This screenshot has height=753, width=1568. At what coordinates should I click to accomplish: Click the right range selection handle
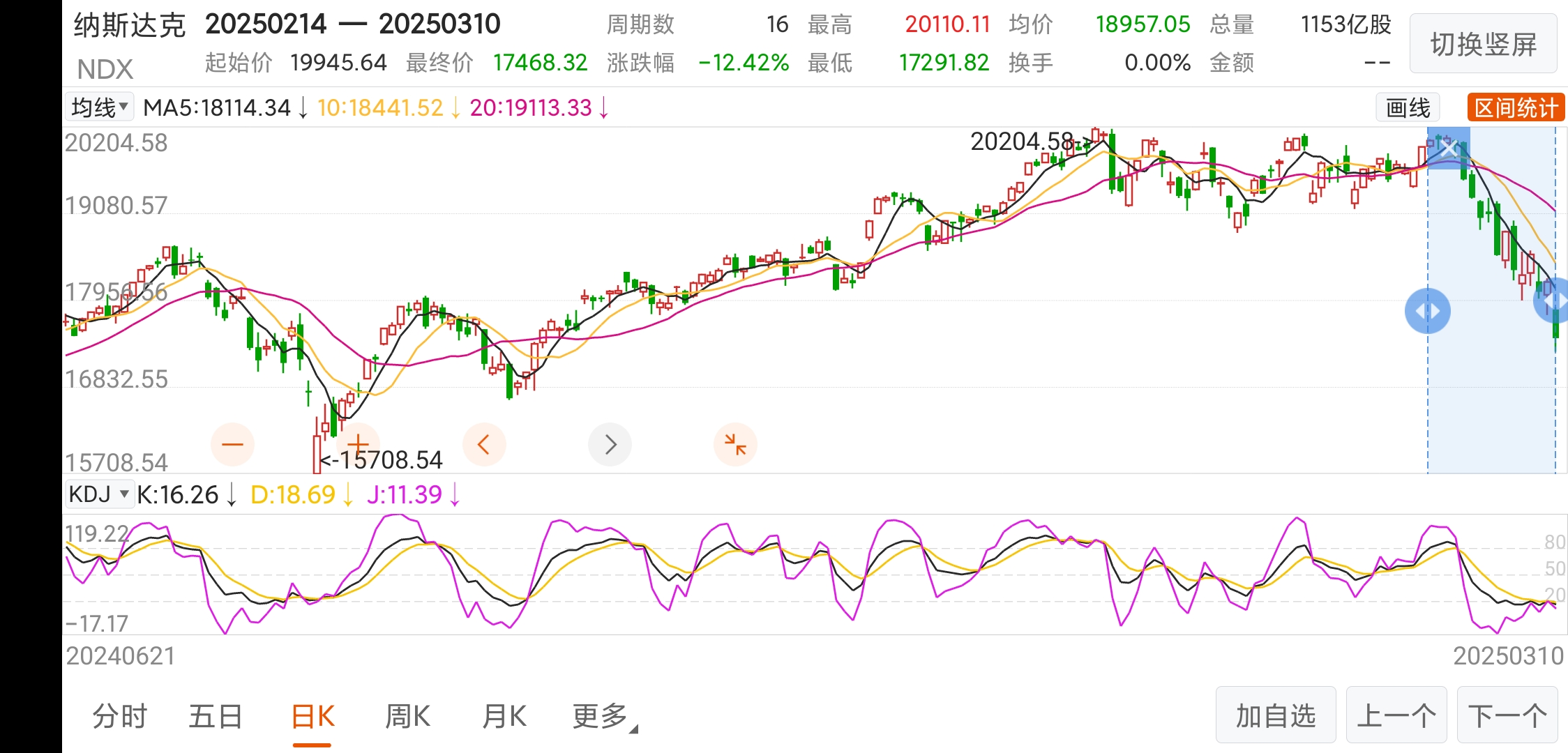point(1554,301)
